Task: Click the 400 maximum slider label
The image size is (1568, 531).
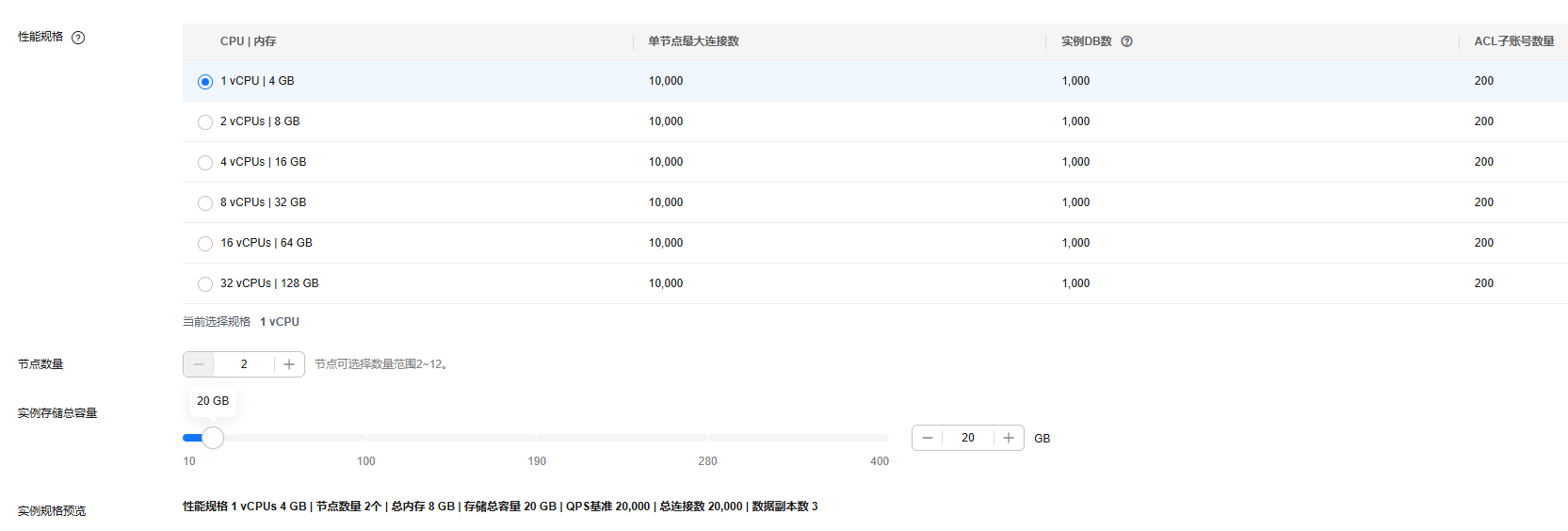Action: (x=880, y=461)
